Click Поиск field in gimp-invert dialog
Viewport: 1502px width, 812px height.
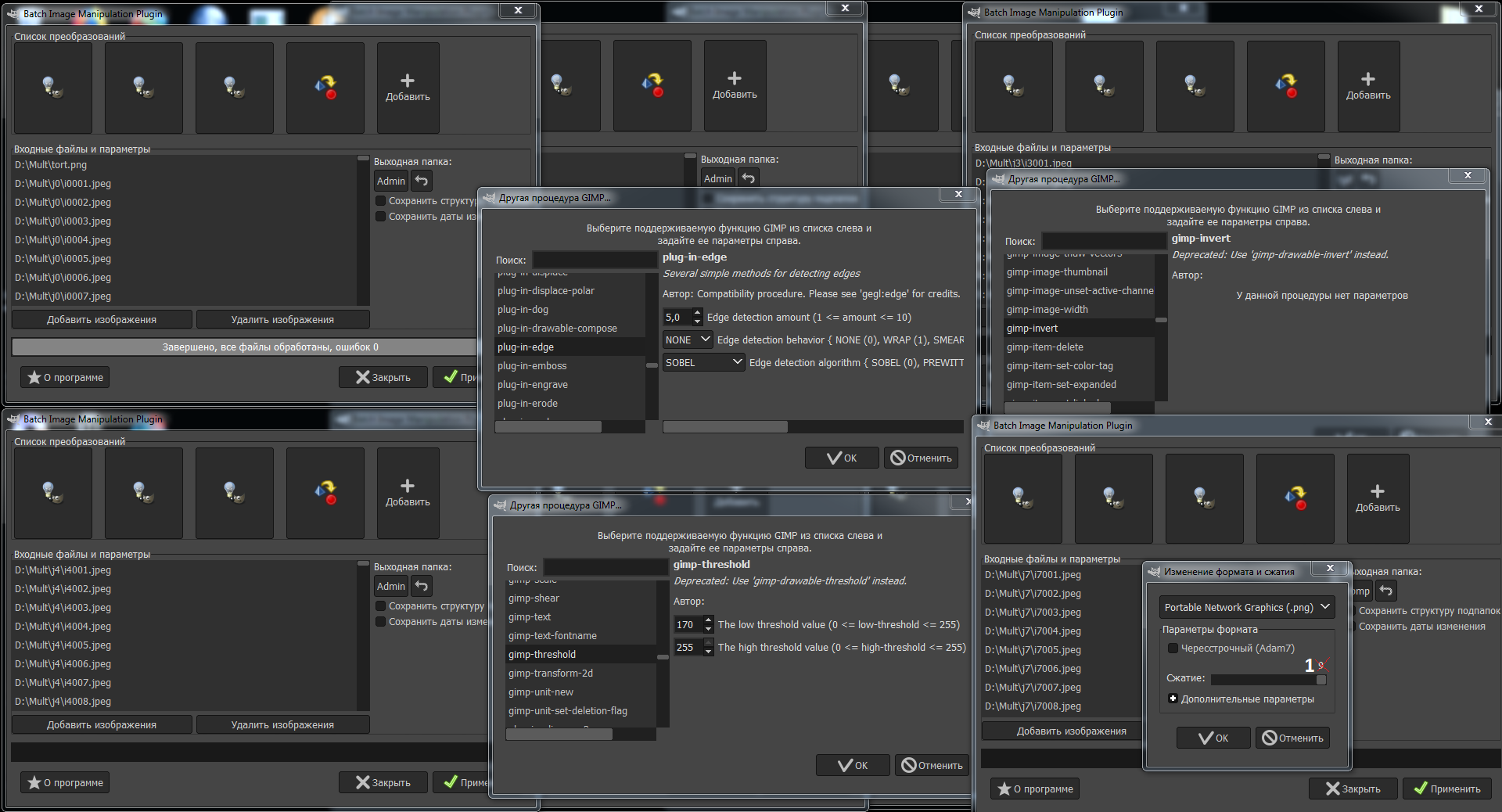pos(1104,241)
